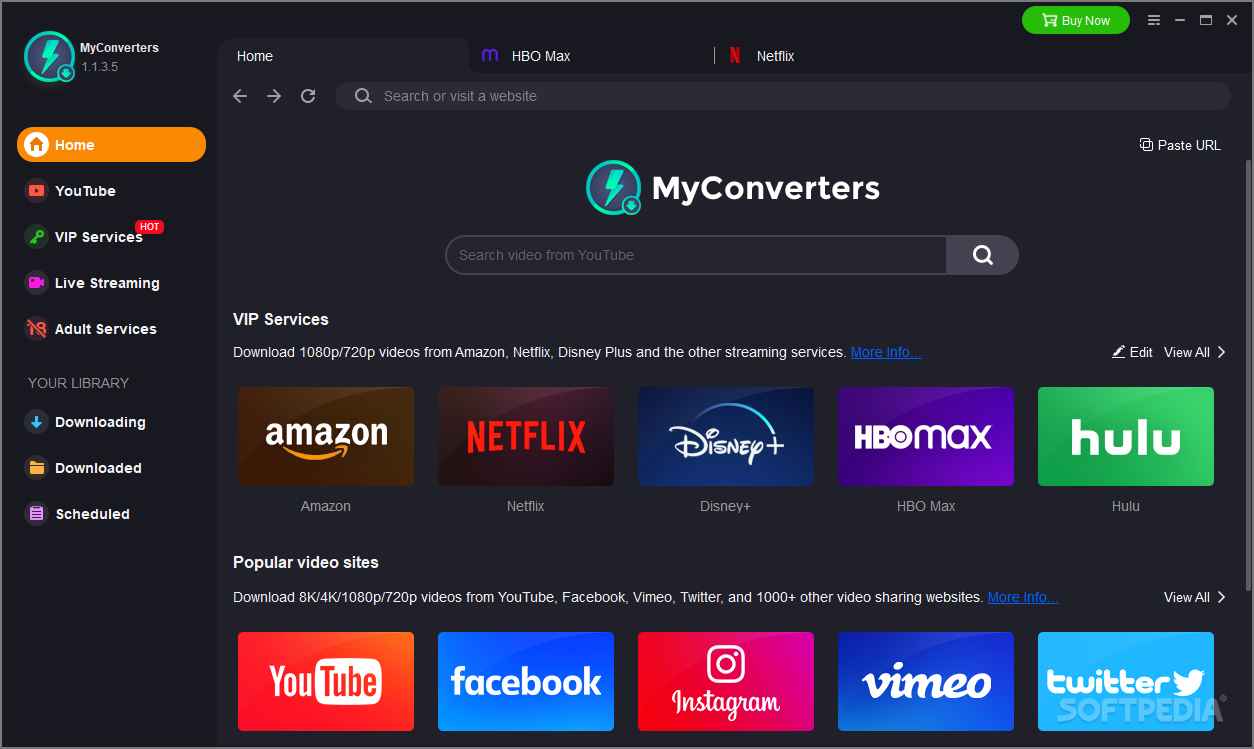Select the Disney+ service thumbnail

click(x=725, y=437)
